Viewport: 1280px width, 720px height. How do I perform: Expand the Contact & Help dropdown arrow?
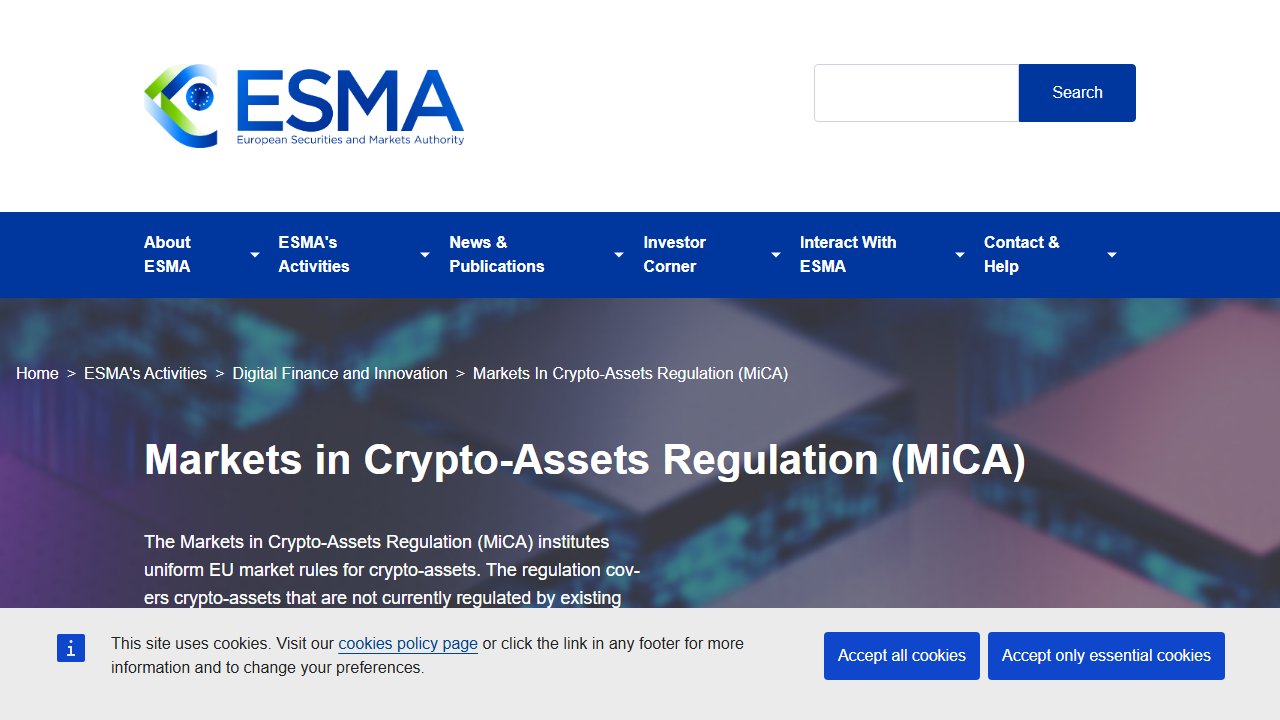1112,255
